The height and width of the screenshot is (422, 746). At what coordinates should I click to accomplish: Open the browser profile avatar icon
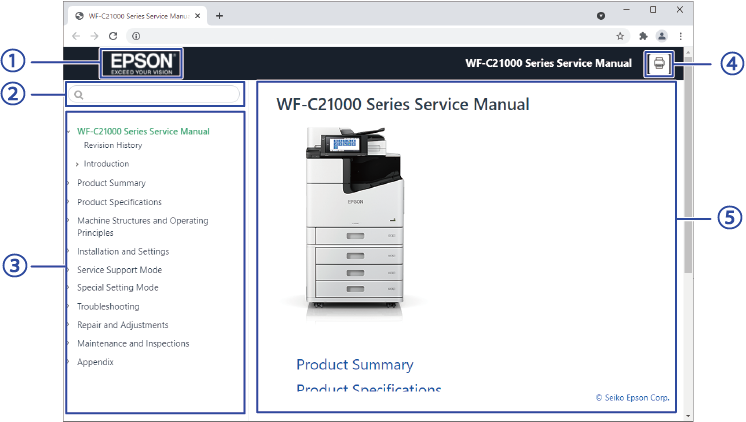(662, 36)
